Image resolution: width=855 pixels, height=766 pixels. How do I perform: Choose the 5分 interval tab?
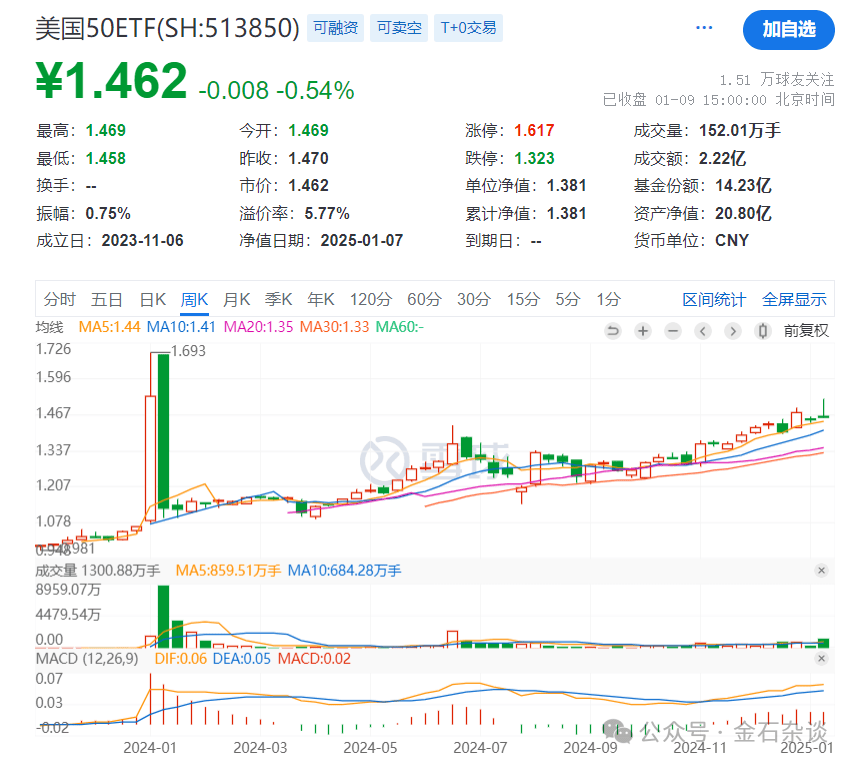coord(568,299)
